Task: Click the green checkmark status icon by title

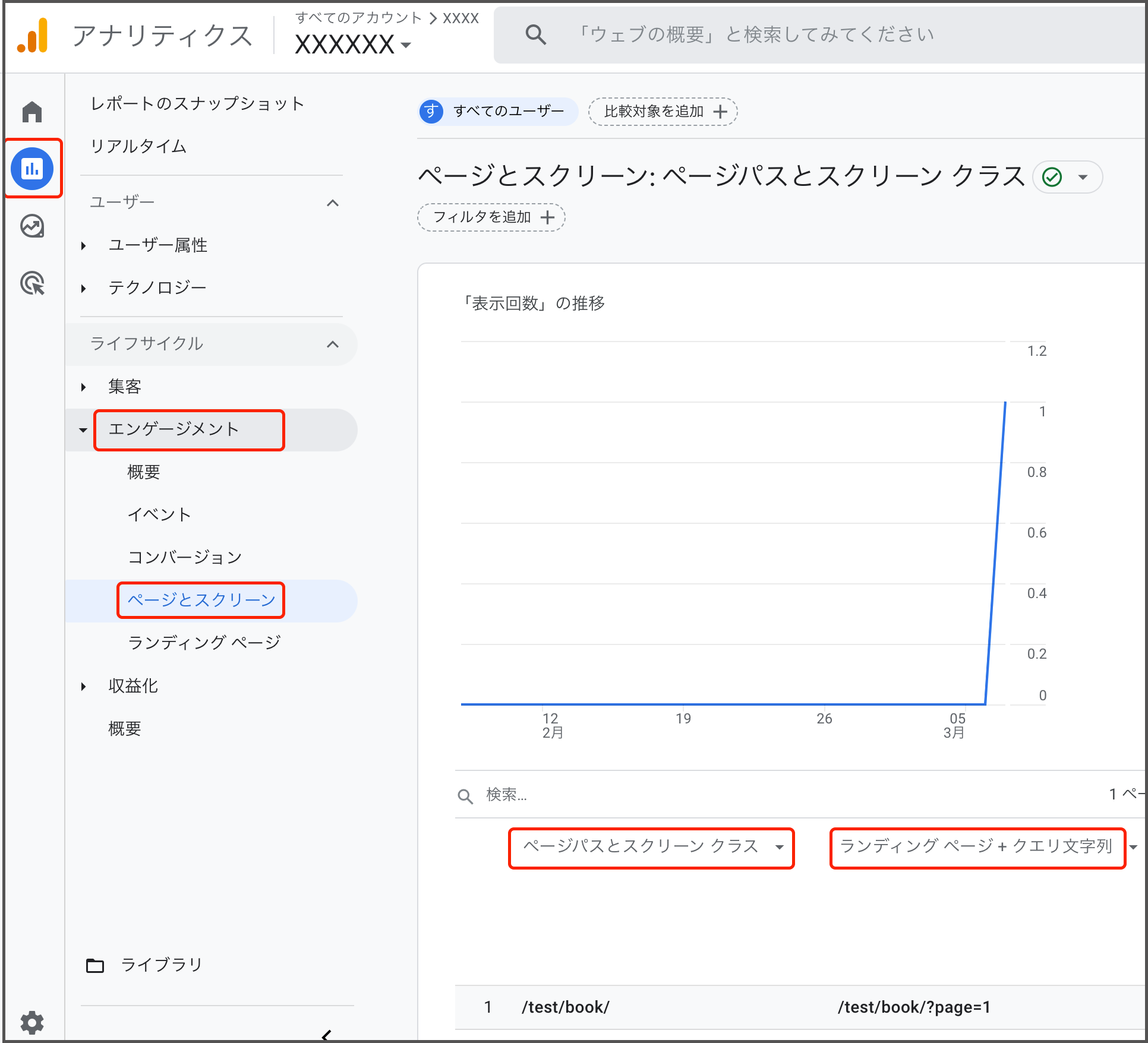Action: [x=1052, y=177]
